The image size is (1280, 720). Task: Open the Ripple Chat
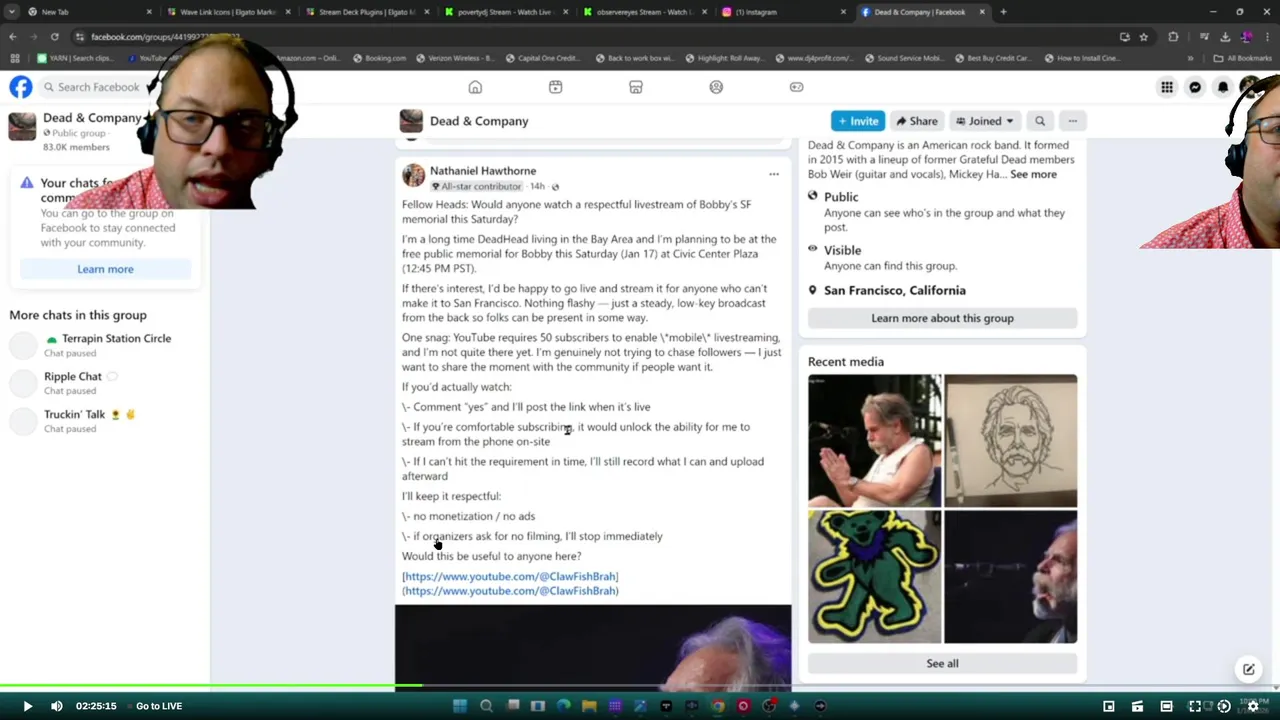(105, 383)
